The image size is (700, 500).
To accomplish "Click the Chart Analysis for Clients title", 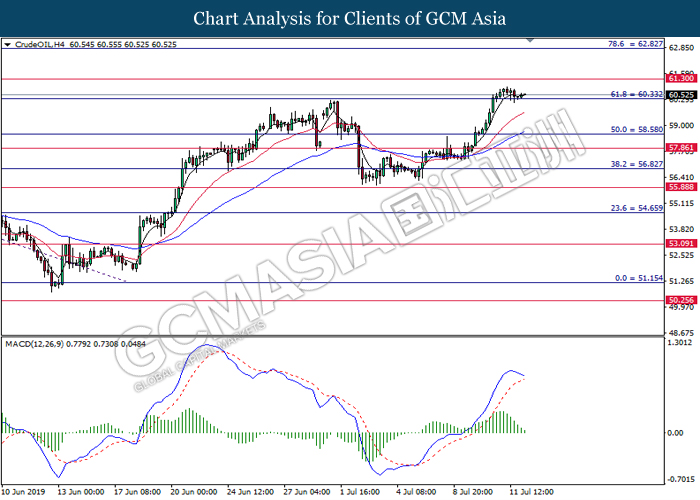I will point(350,19).
